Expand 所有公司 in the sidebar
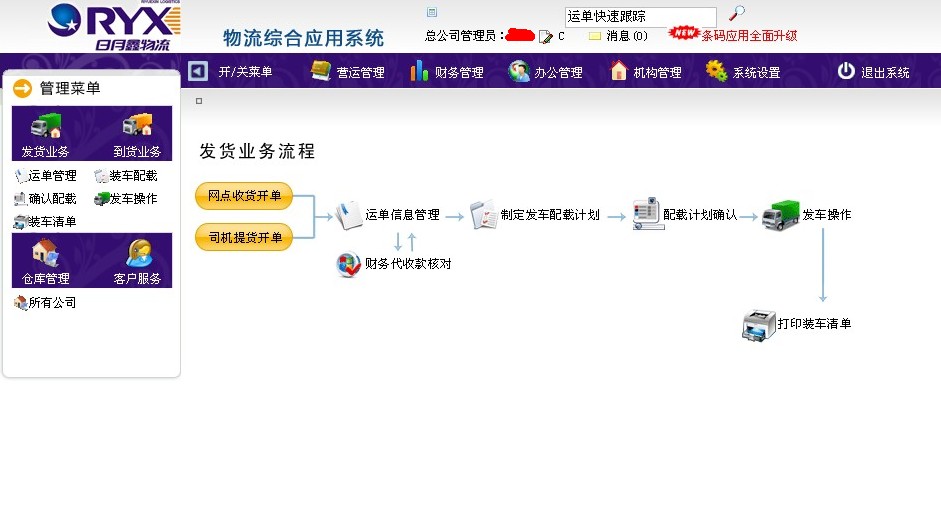Screen dimensions: 941x521 [x=45, y=303]
